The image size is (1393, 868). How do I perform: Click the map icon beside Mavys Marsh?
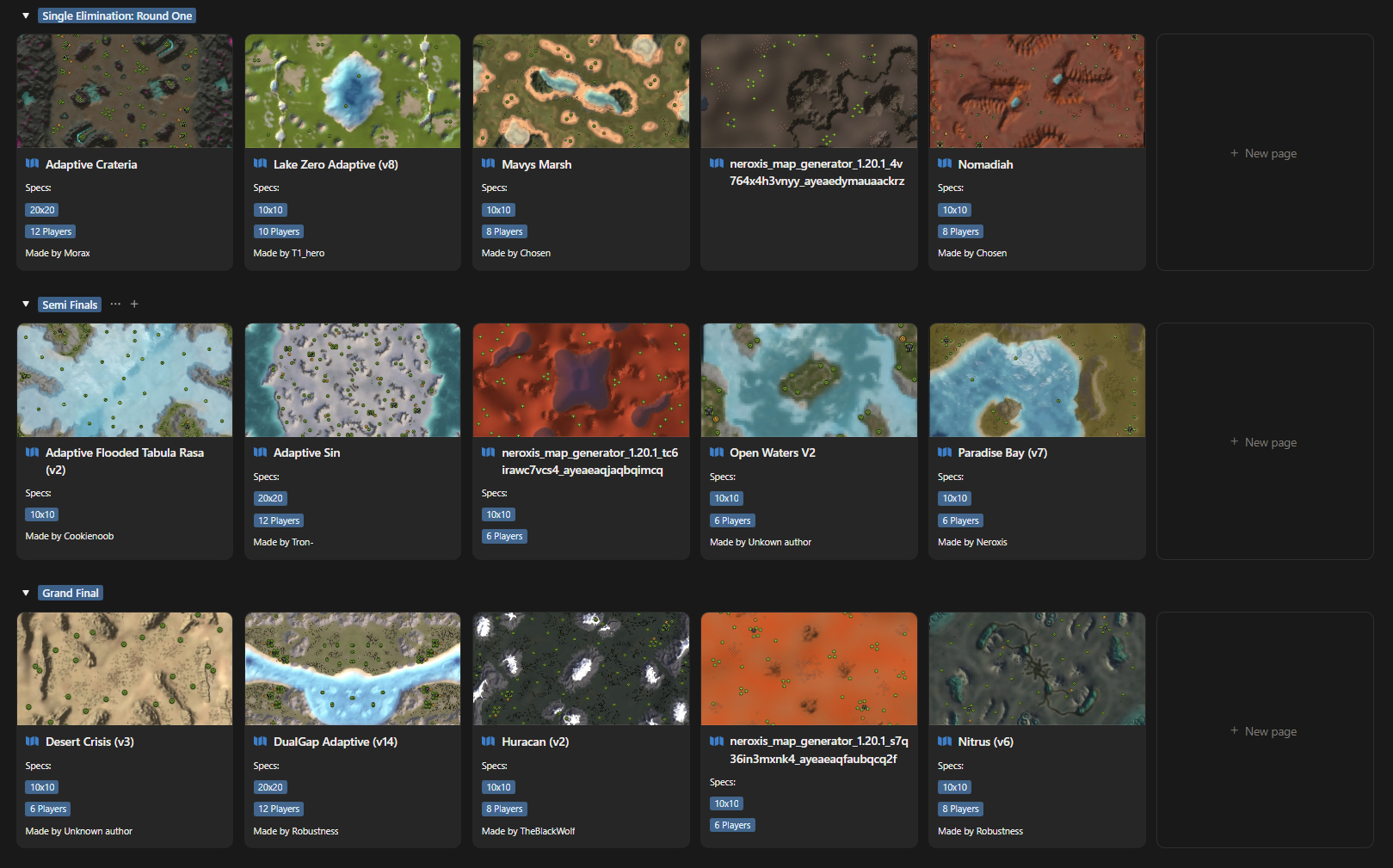click(489, 163)
